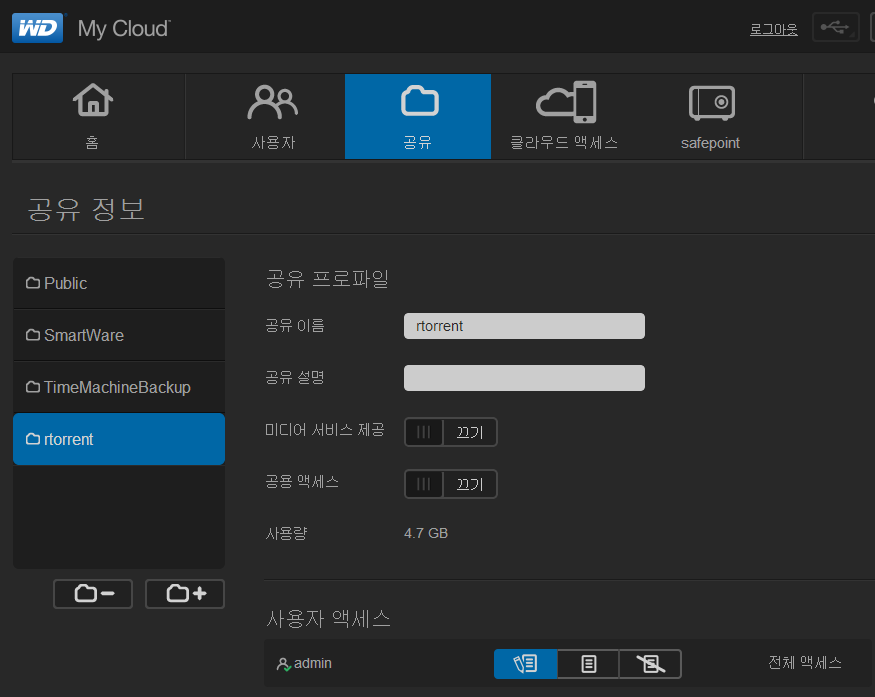Screen dimensions: 875x697
Task: Select the SmartWare share
Action: pyautogui.click(x=118, y=336)
